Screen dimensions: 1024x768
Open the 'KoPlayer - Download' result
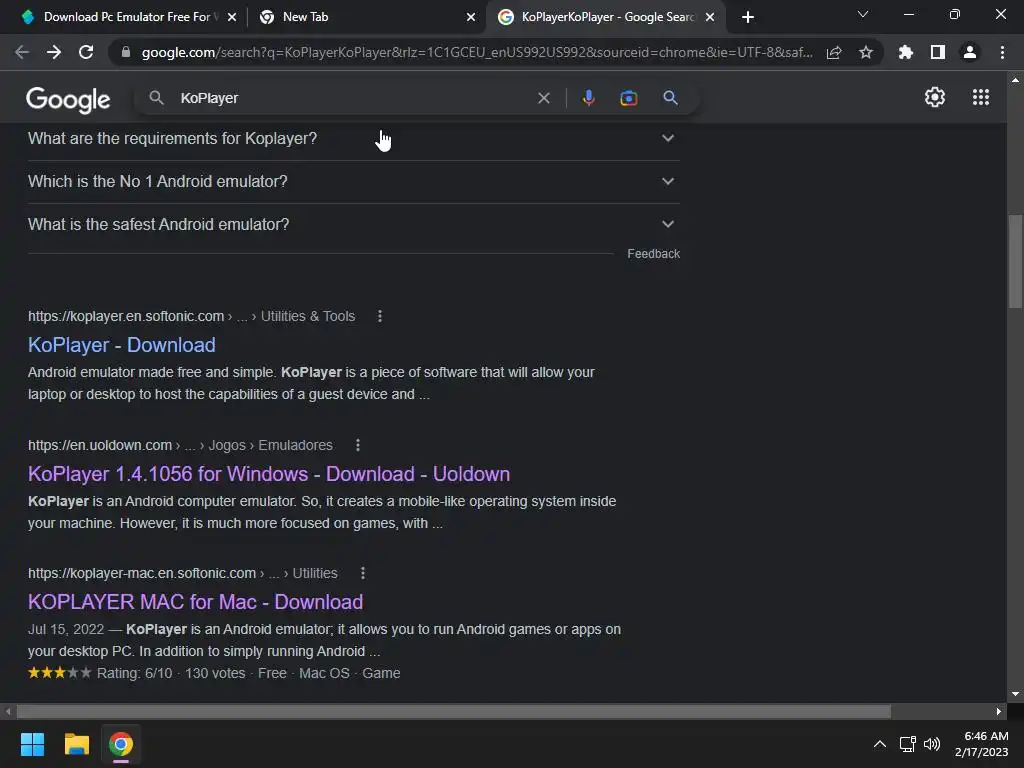pyautogui.click(x=121, y=345)
